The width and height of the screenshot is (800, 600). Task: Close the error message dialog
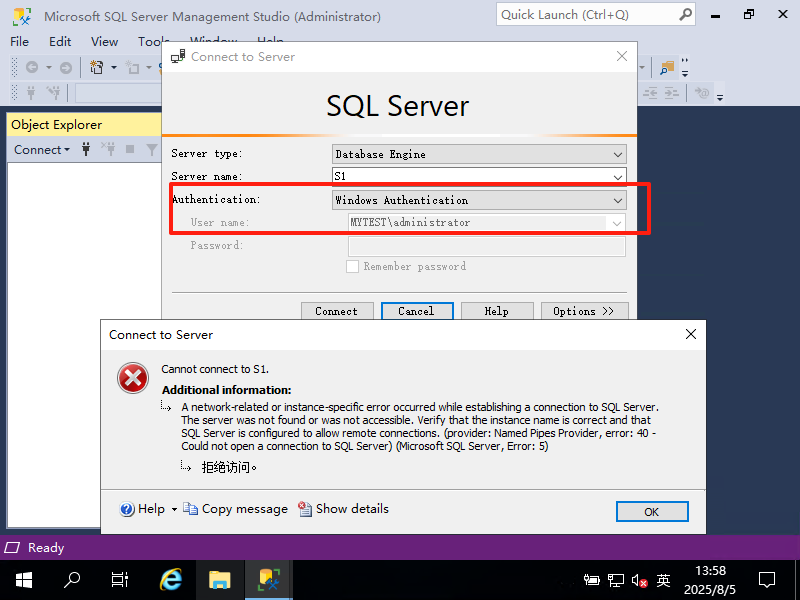691,334
